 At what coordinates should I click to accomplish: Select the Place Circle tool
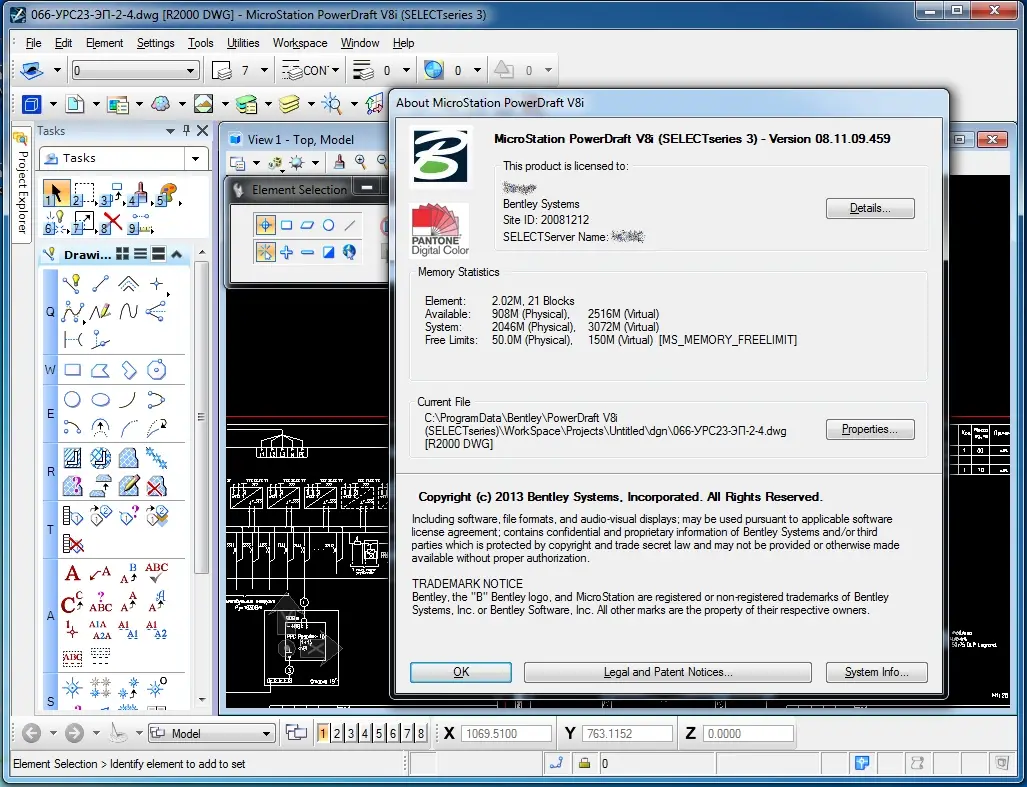pyautogui.click(x=72, y=399)
